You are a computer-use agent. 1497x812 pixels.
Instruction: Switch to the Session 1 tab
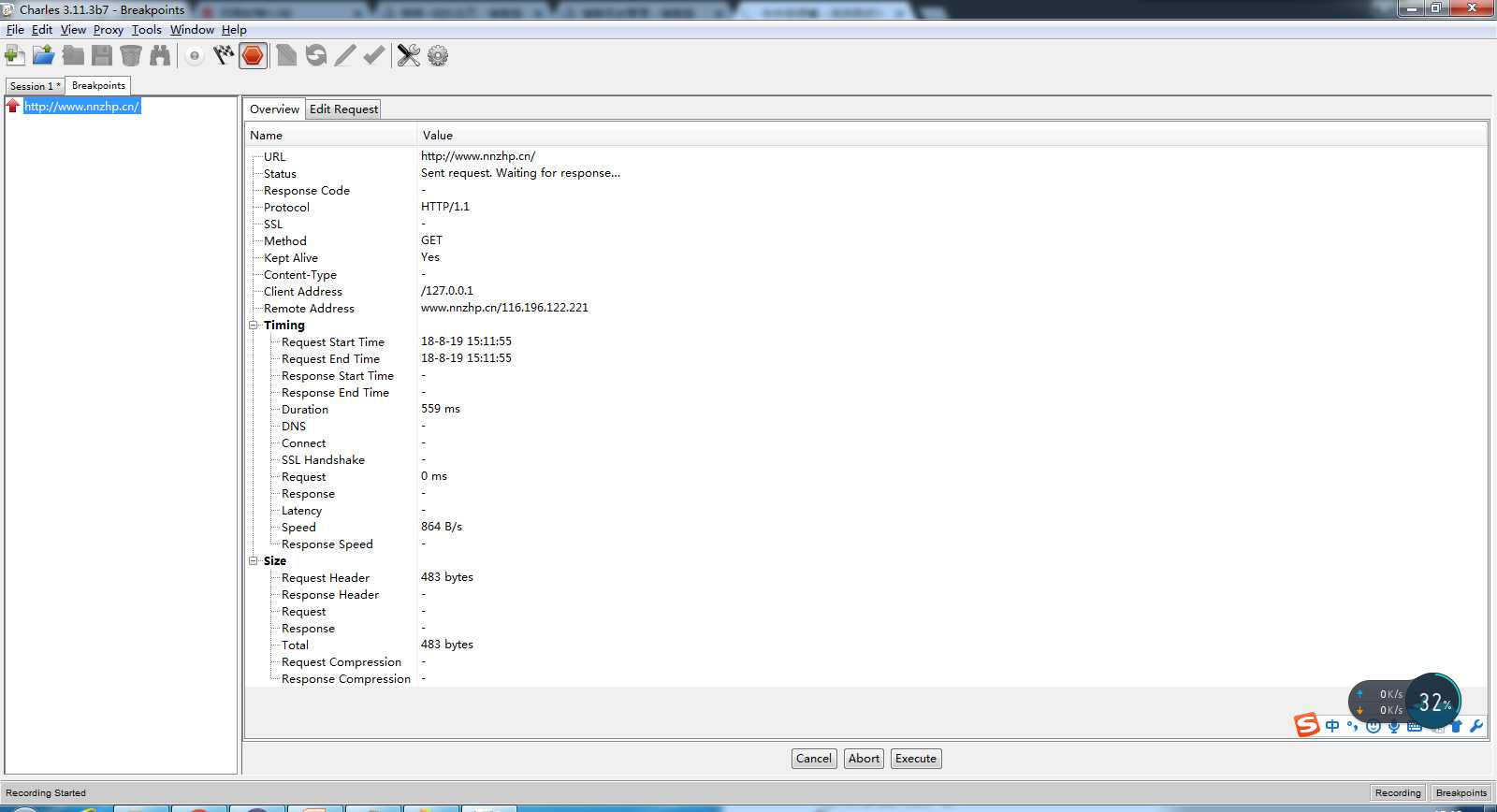(35, 86)
